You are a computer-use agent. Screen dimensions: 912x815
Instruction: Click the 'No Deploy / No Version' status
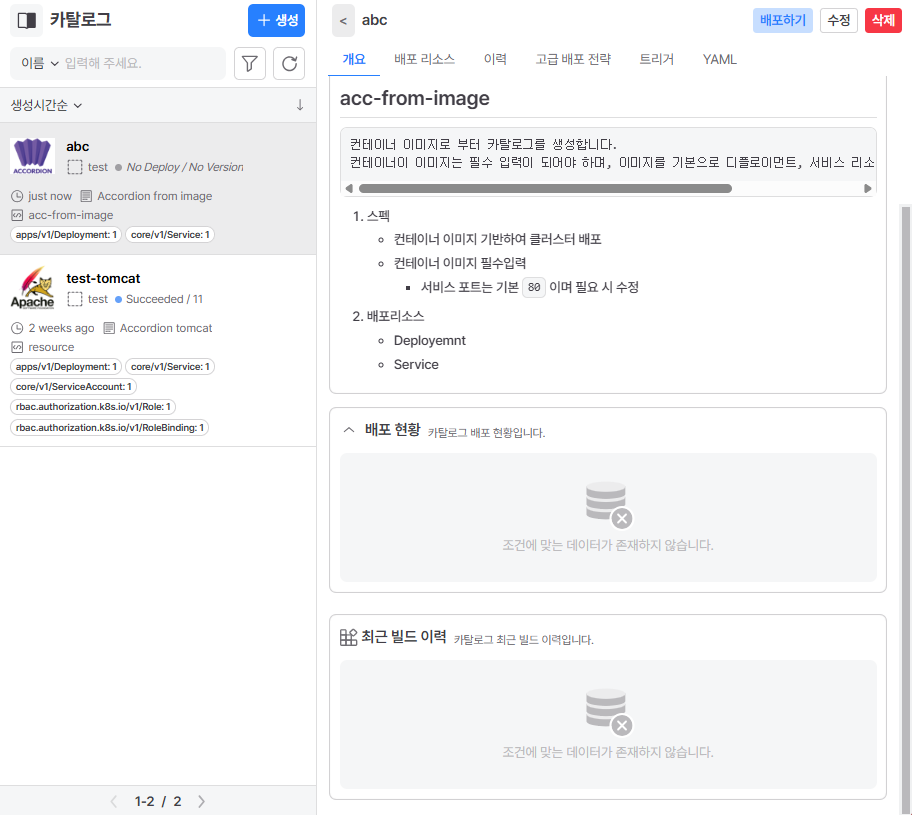185,167
